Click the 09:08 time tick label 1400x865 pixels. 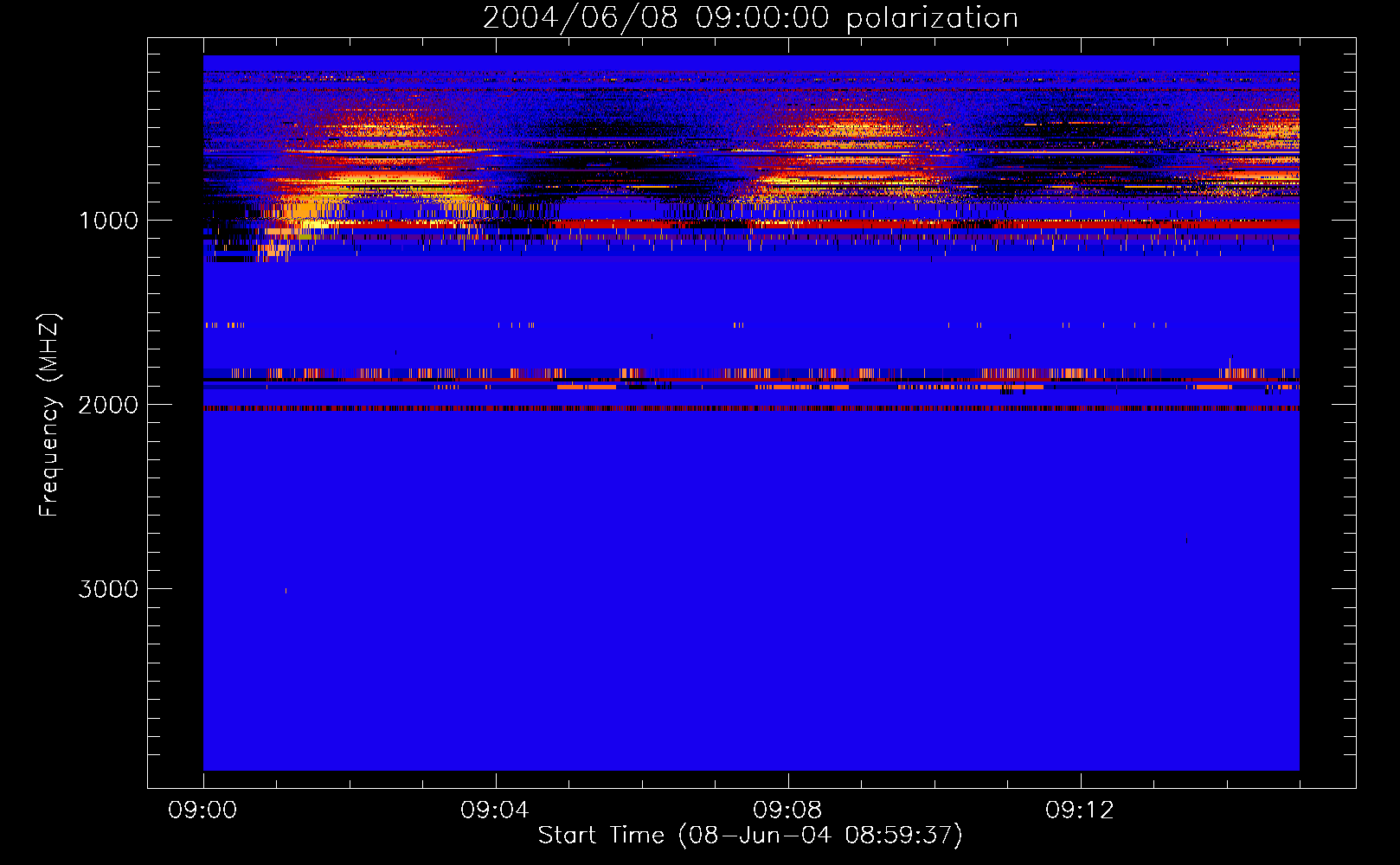click(787, 810)
